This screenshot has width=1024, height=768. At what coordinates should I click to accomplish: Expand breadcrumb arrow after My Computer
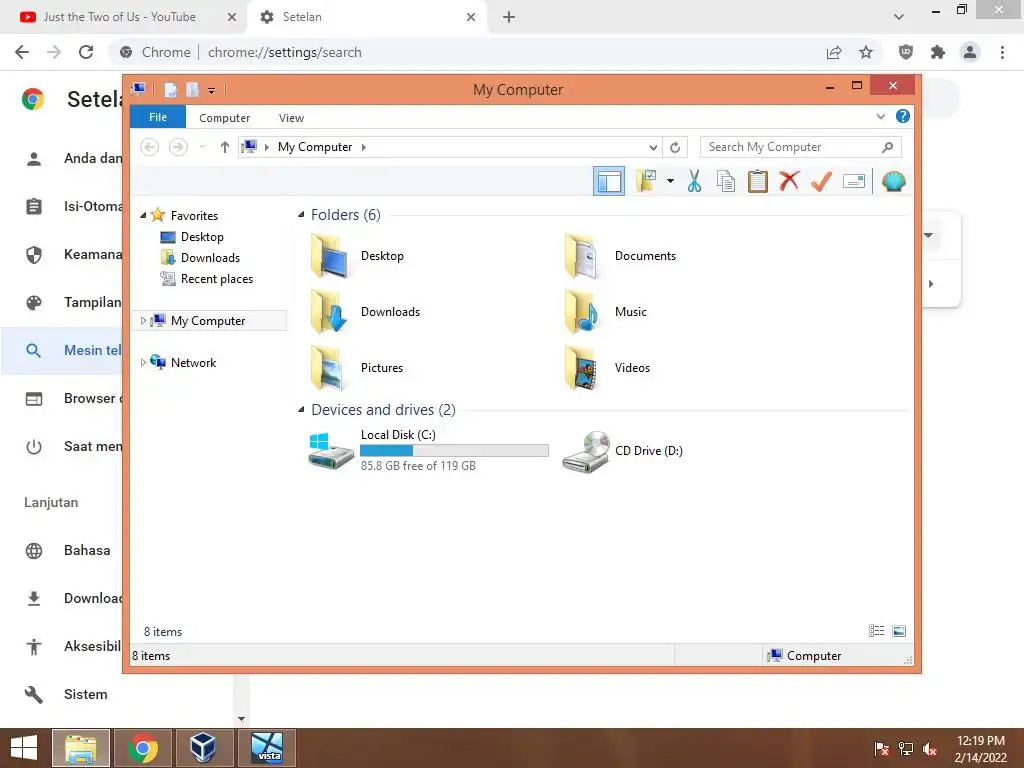(x=364, y=147)
